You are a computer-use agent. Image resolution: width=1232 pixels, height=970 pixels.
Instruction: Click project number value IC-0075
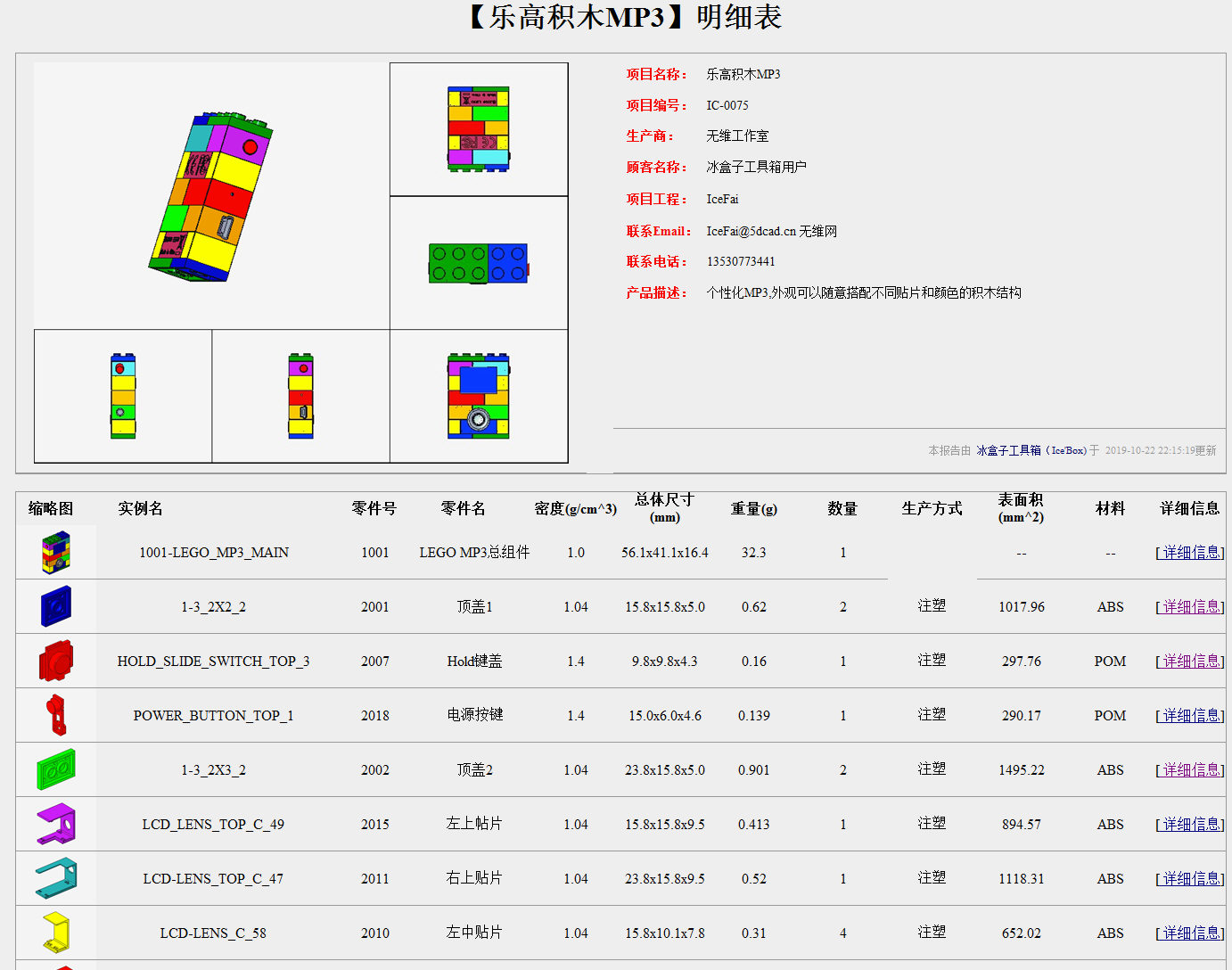tap(727, 105)
